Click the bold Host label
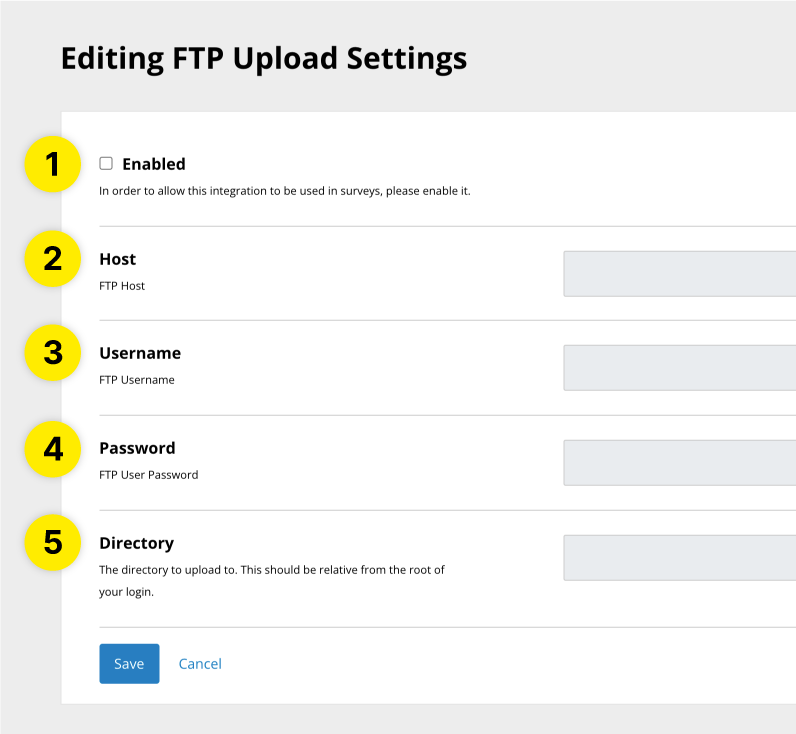Viewport: 796px width, 734px height. 118,259
